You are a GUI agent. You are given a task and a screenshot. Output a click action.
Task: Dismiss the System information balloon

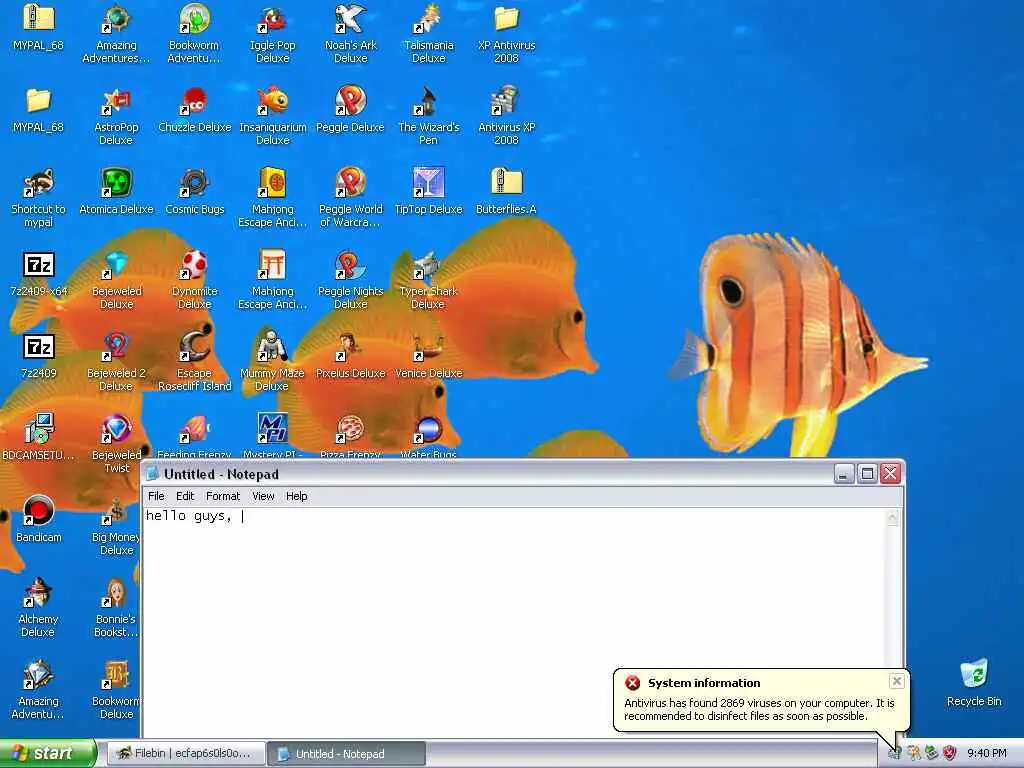pos(897,681)
